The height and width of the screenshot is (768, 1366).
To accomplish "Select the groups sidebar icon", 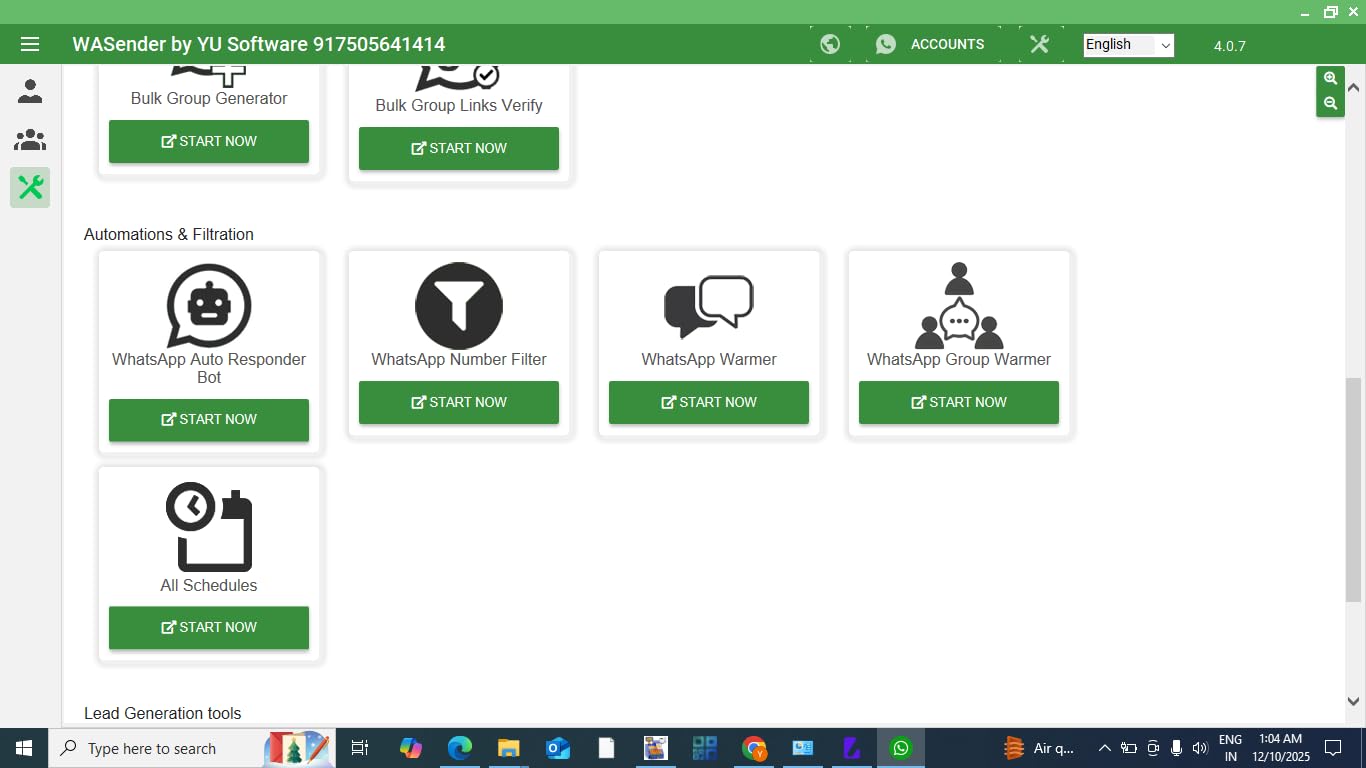I will (x=30, y=140).
